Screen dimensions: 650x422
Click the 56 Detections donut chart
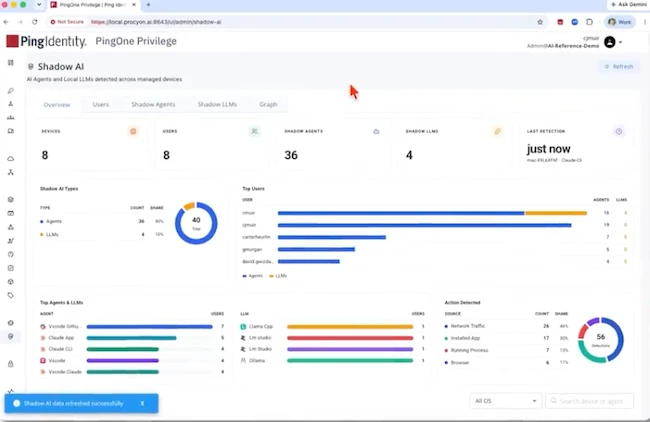600,340
